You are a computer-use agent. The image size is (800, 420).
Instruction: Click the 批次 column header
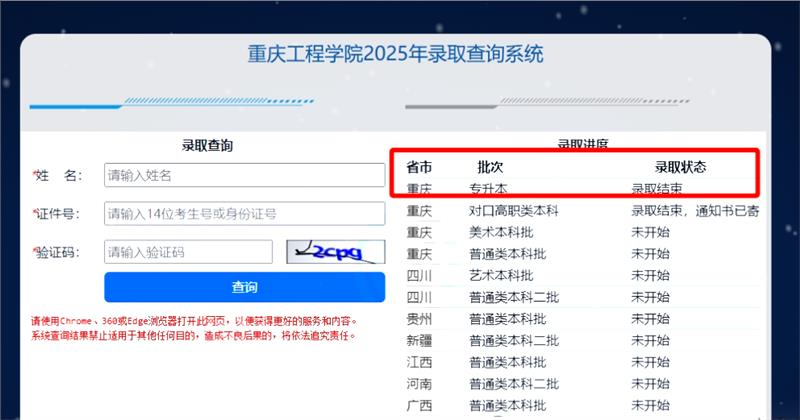[490, 167]
